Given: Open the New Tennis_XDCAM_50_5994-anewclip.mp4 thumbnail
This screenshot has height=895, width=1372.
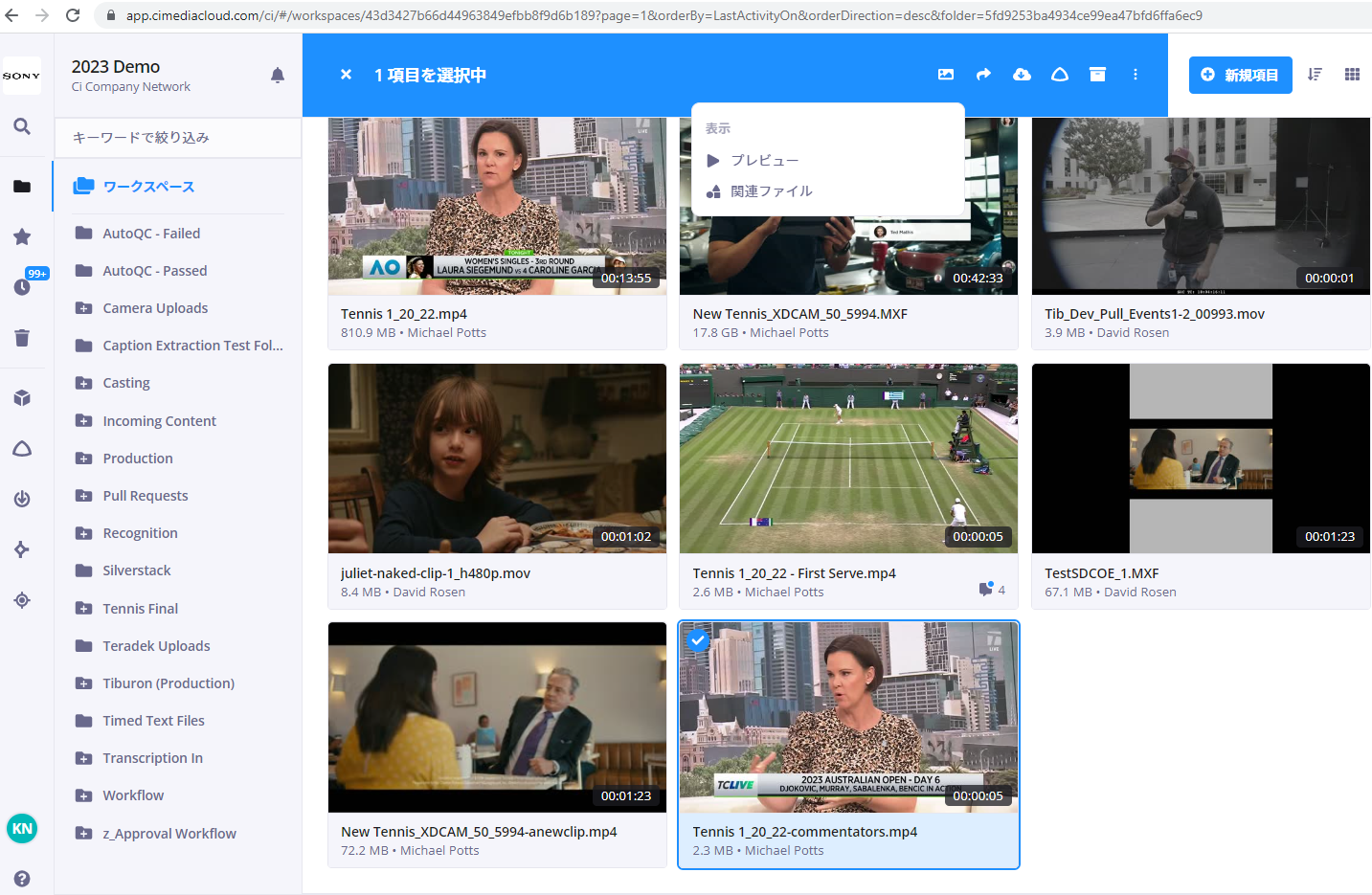Looking at the screenshot, I should (497, 718).
